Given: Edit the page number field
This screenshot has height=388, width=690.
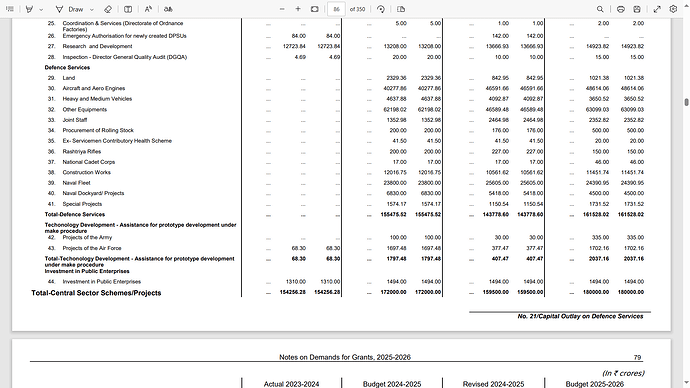Looking at the screenshot, I should click(337, 9).
